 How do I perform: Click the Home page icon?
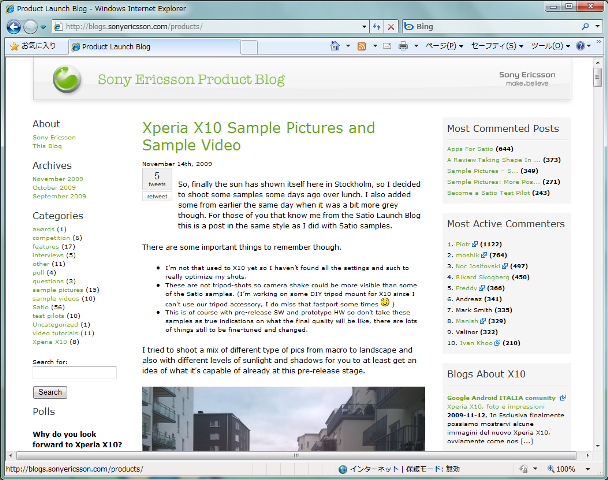(335, 46)
